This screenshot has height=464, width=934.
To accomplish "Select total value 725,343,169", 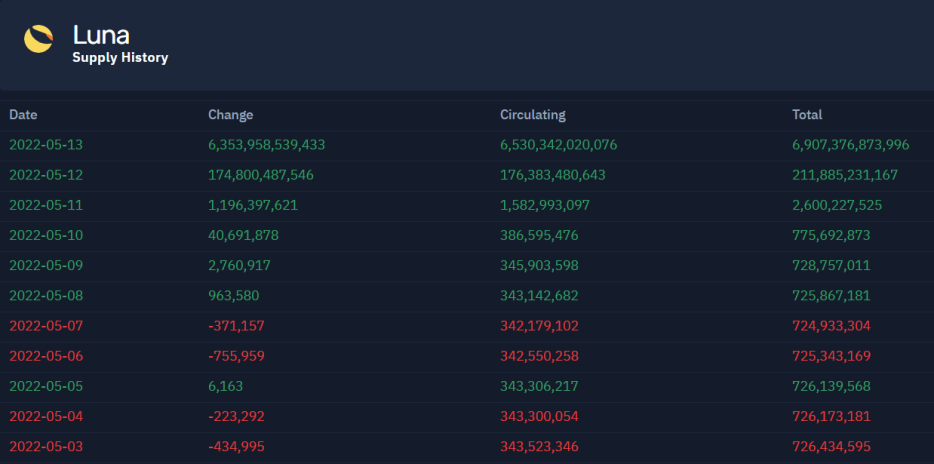I will (x=831, y=356).
